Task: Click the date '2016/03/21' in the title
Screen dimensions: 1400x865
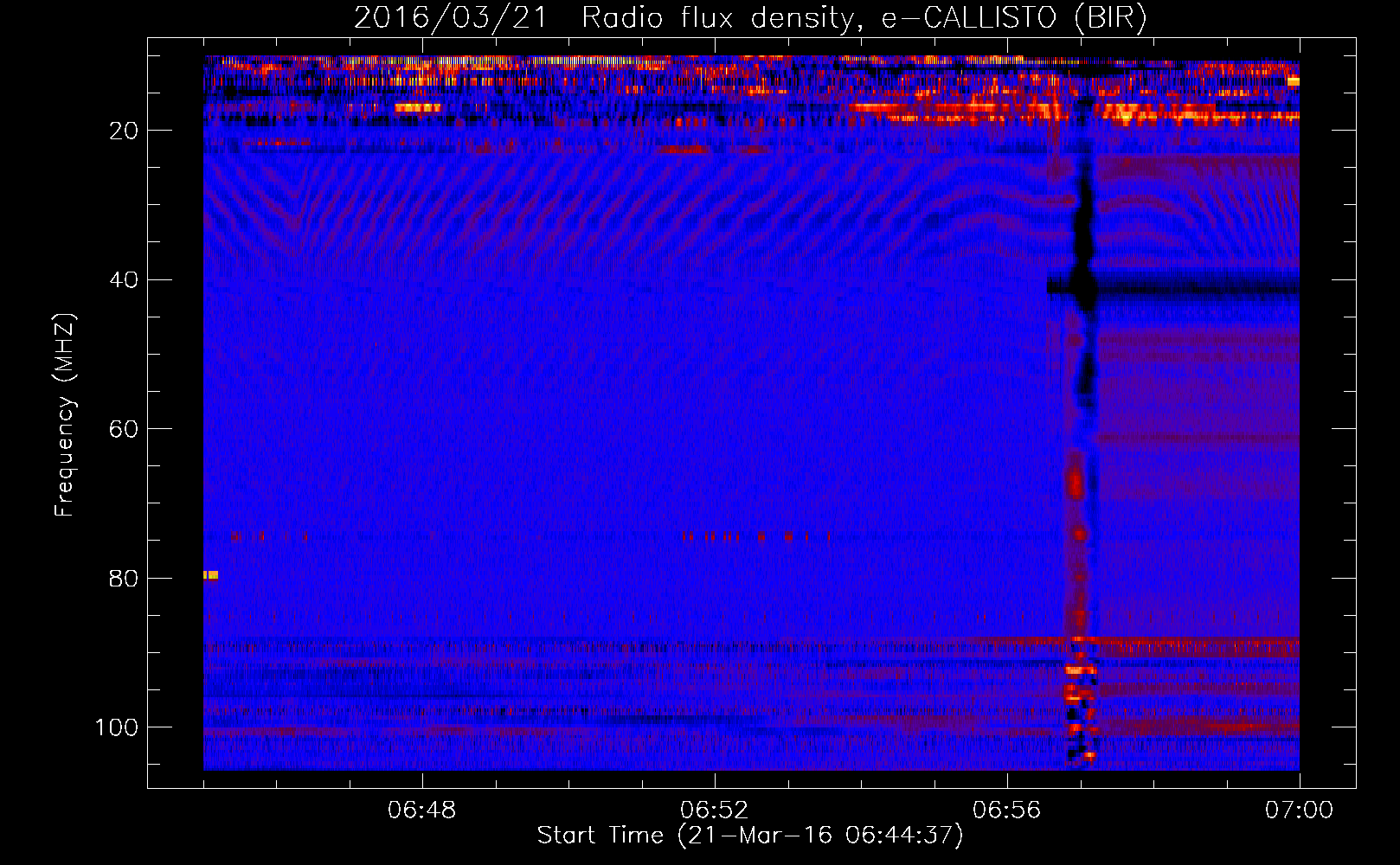Action: 451,18
